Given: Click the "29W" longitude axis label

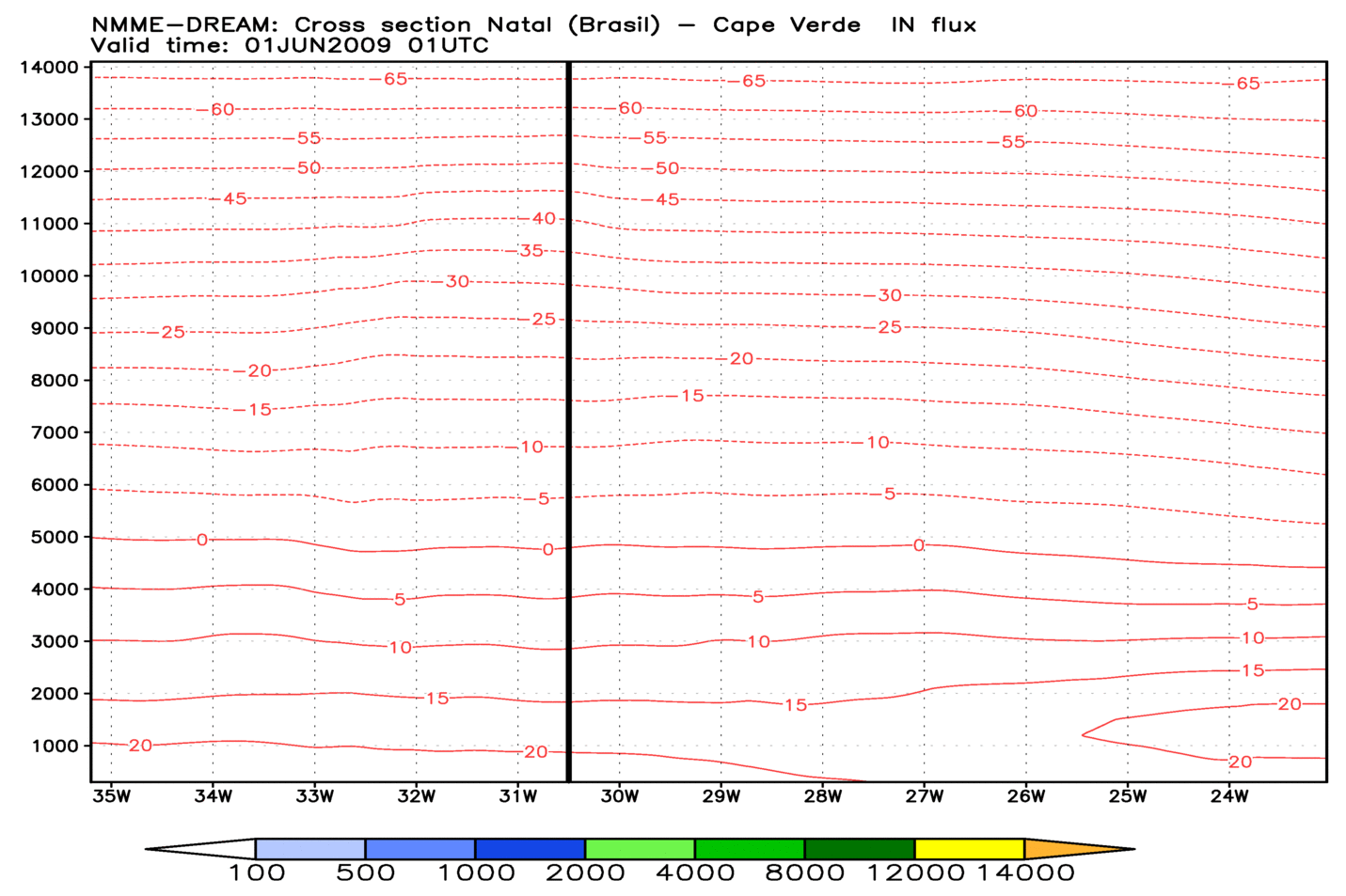Looking at the screenshot, I should [x=721, y=797].
